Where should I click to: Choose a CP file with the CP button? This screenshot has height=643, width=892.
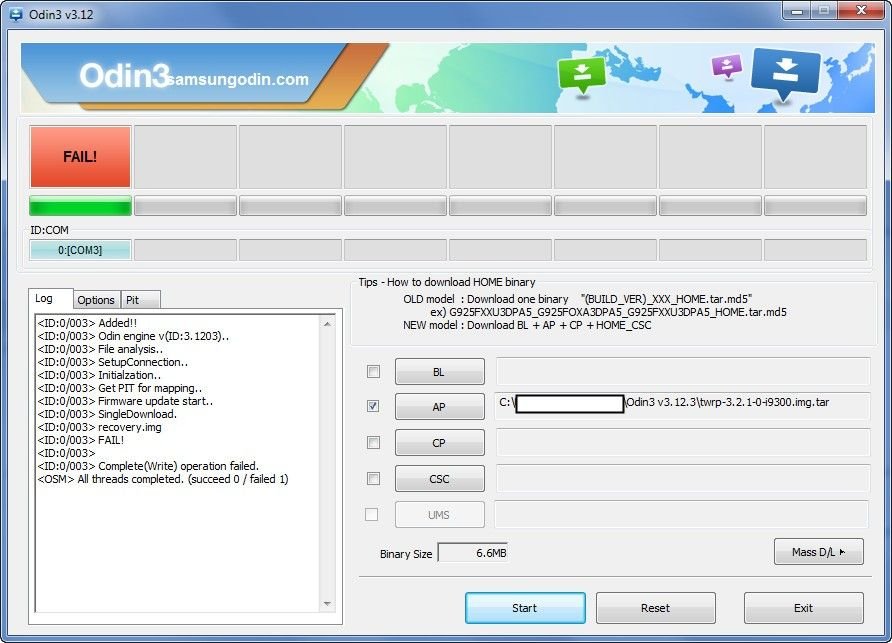click(440, 443)
